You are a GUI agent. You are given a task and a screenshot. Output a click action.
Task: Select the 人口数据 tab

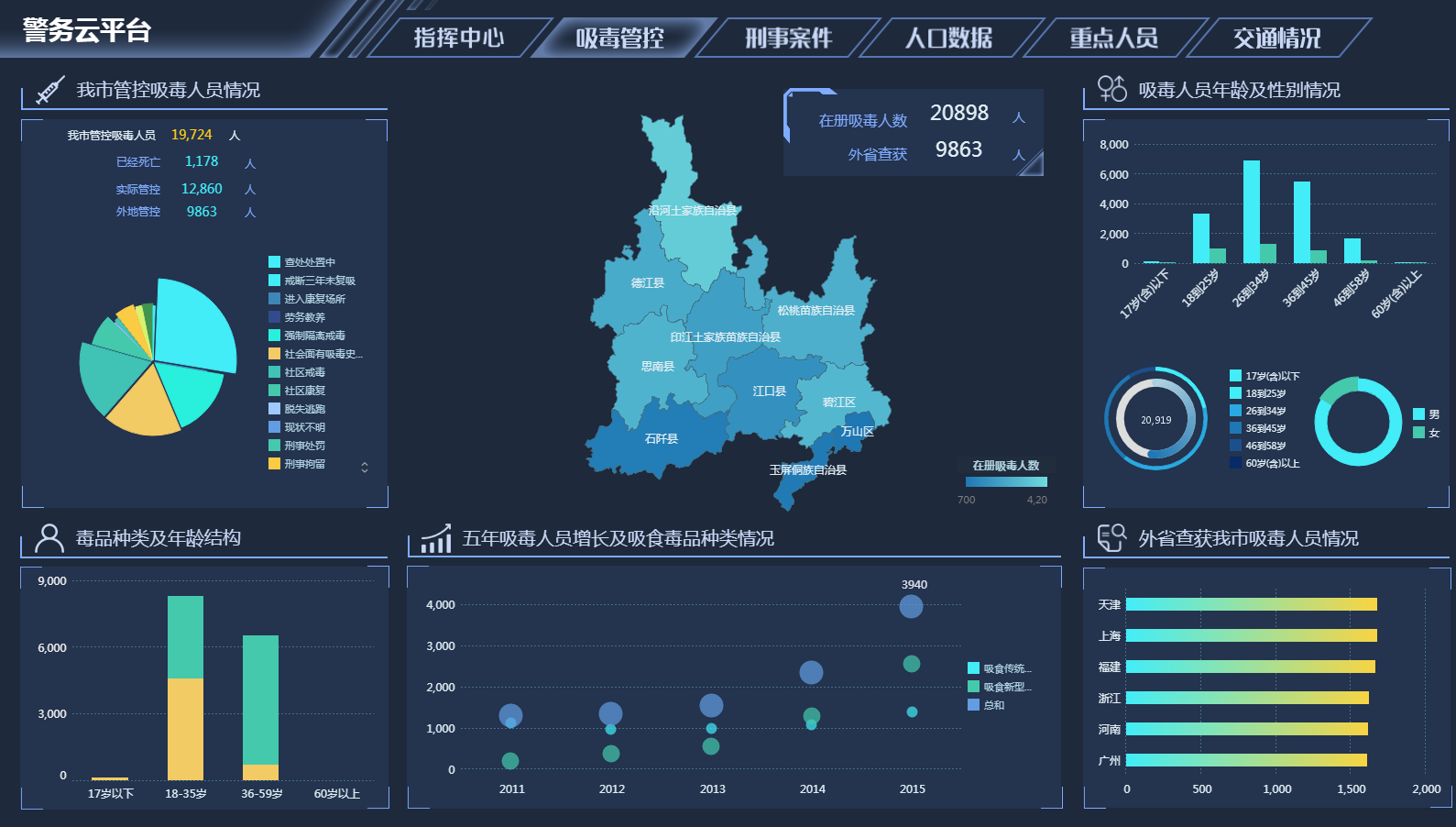(948, 38)
